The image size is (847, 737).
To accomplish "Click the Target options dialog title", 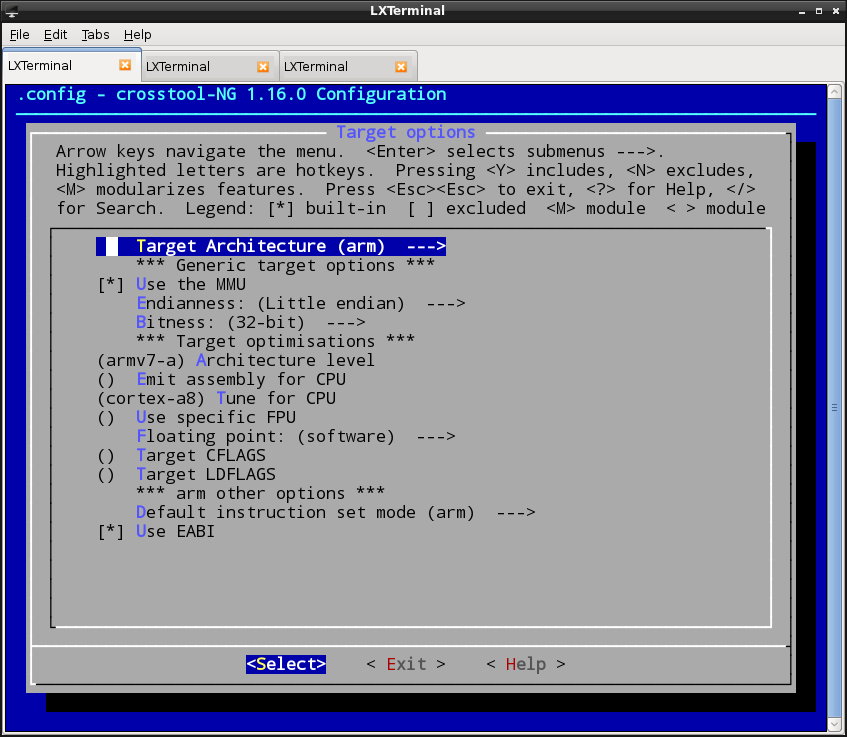I will [406, 132].
